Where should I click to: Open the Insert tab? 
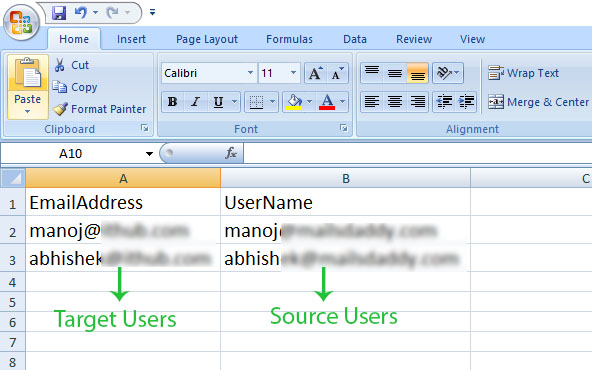[x=131, y=39]
